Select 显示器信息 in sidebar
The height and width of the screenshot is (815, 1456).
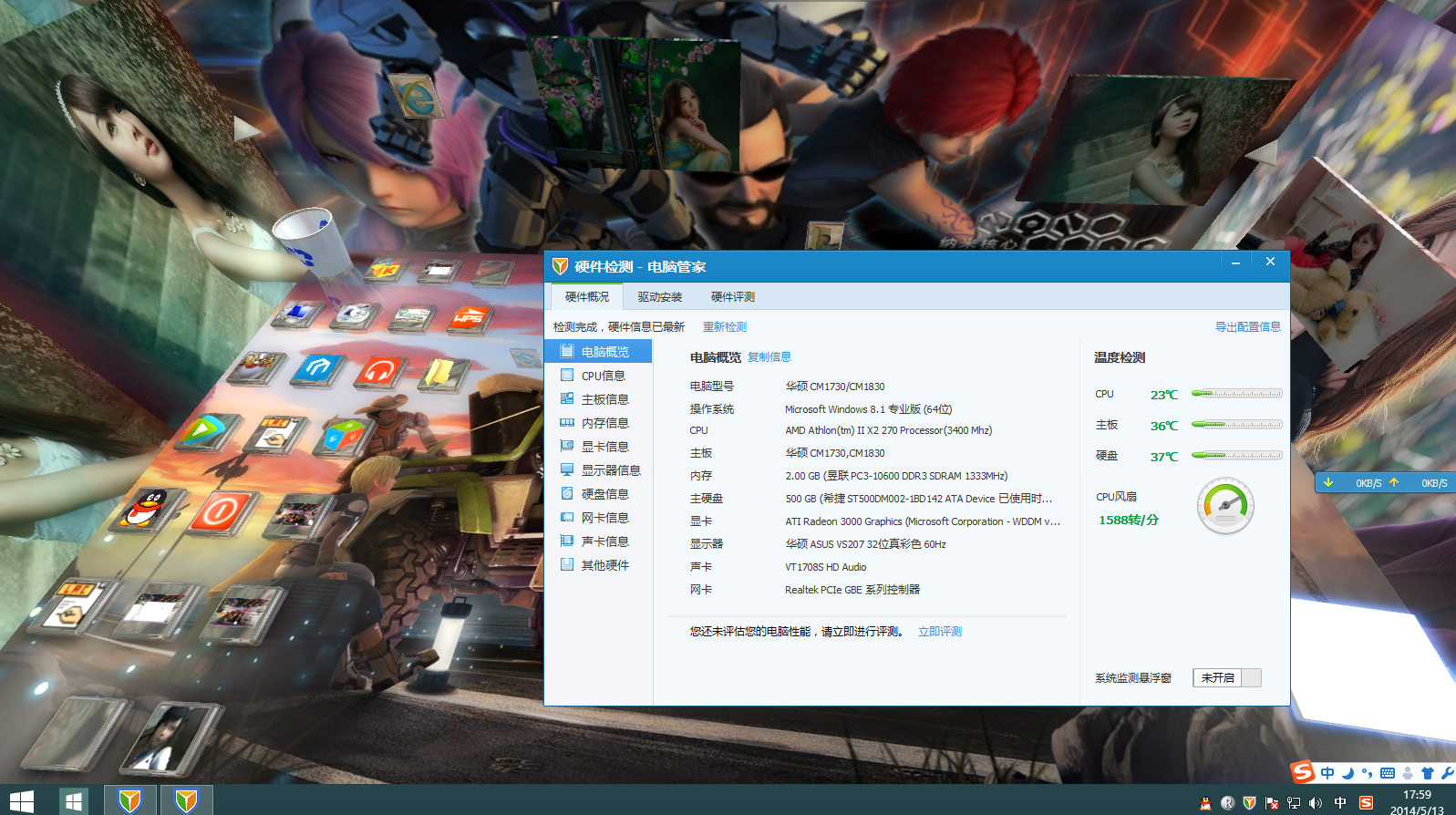[x=598, y=470]
